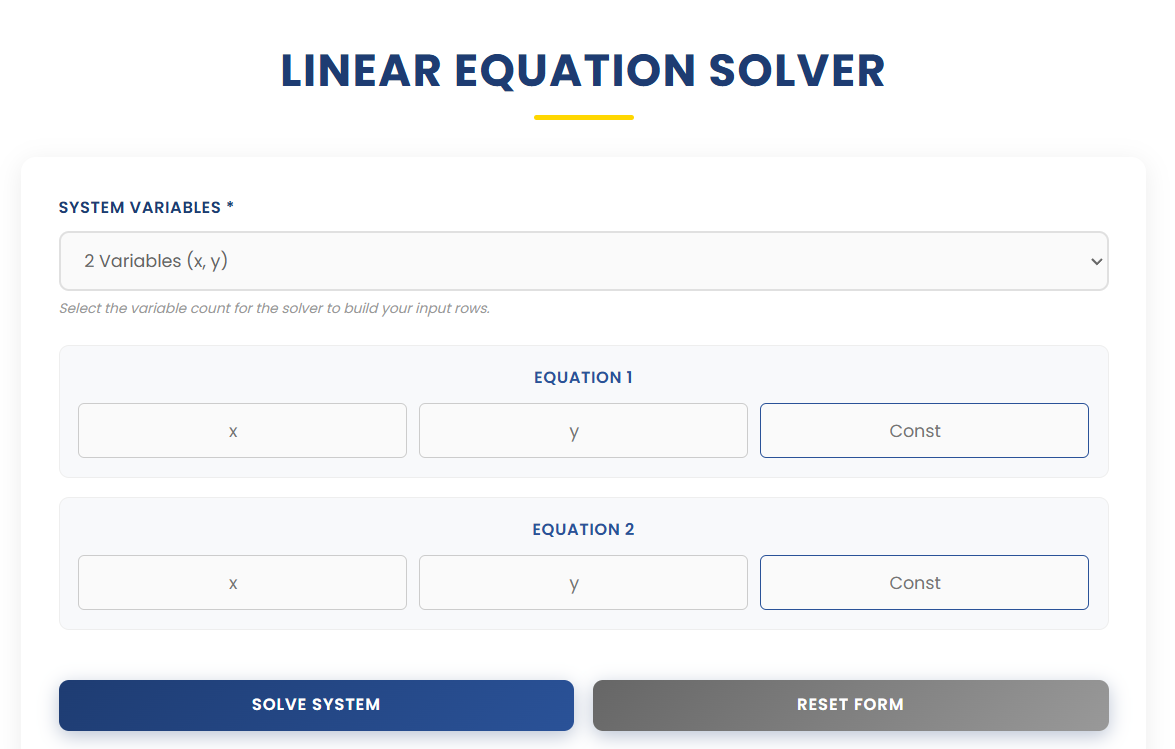Viewport: 1175px width, 749px height.
Task: Select the Const field in Equation 1
Action: [x=924, y=430]
